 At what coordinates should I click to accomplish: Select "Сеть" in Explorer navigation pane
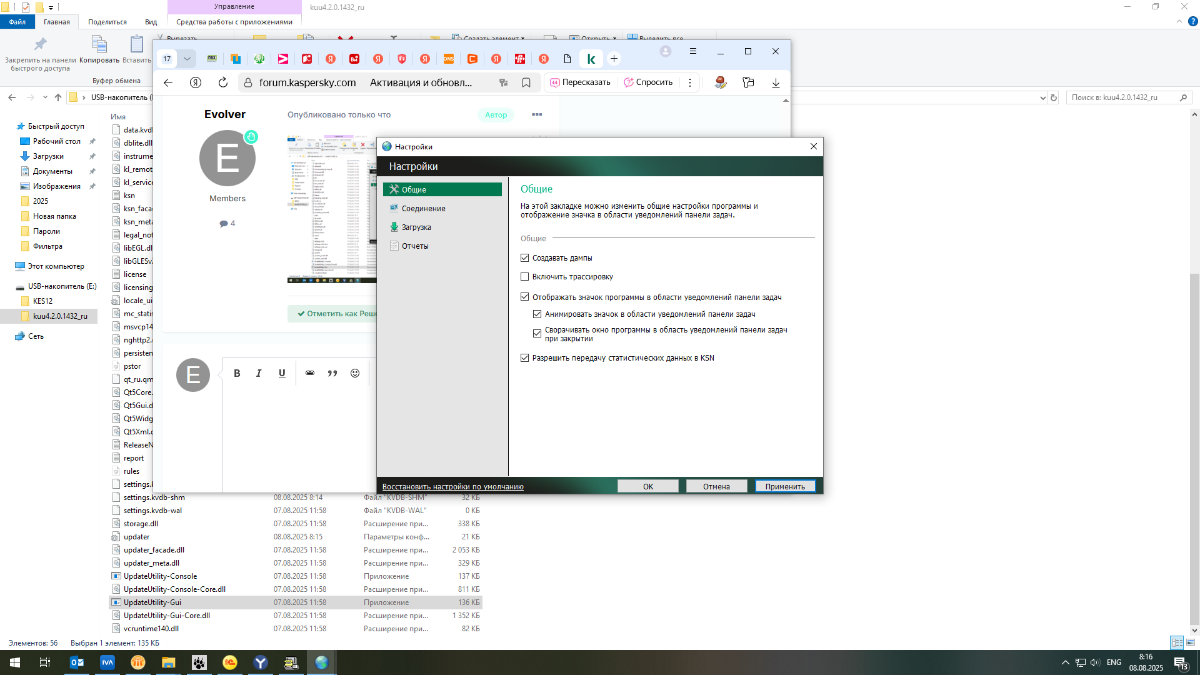point(36,337)
